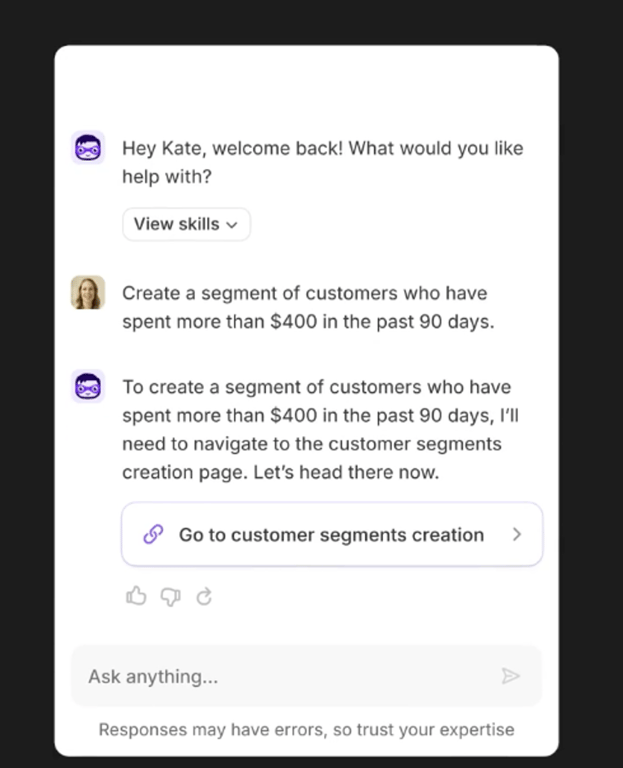Mark the response with thumbs down
This screenshot has height=768, width=623.
click(170, 597)
